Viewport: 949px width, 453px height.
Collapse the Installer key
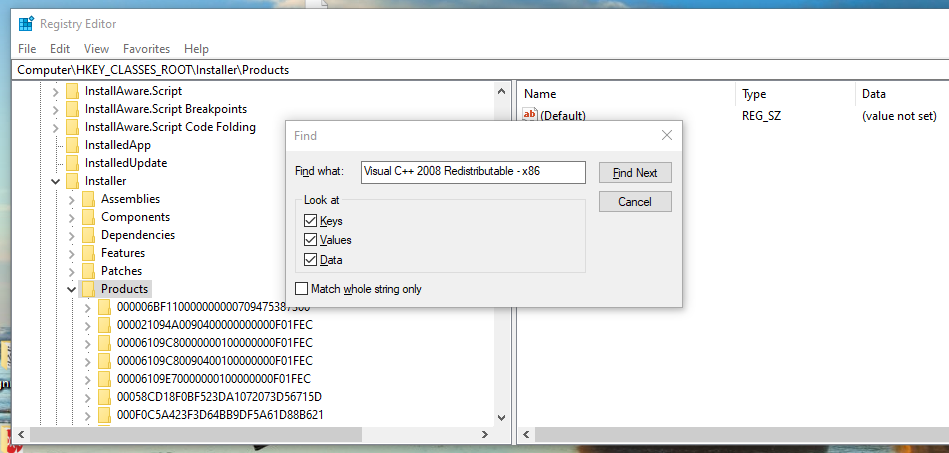pos(56,181)
